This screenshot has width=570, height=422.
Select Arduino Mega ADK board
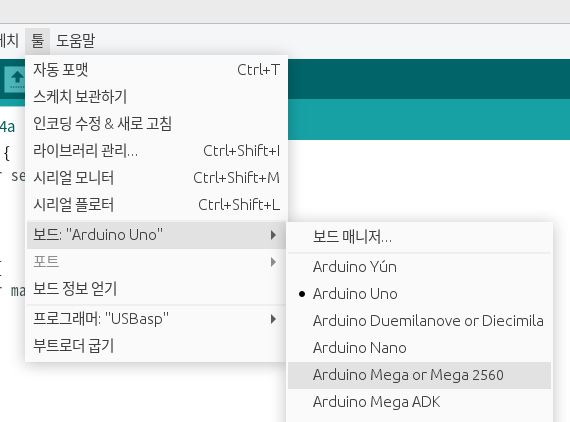[420, 402]
